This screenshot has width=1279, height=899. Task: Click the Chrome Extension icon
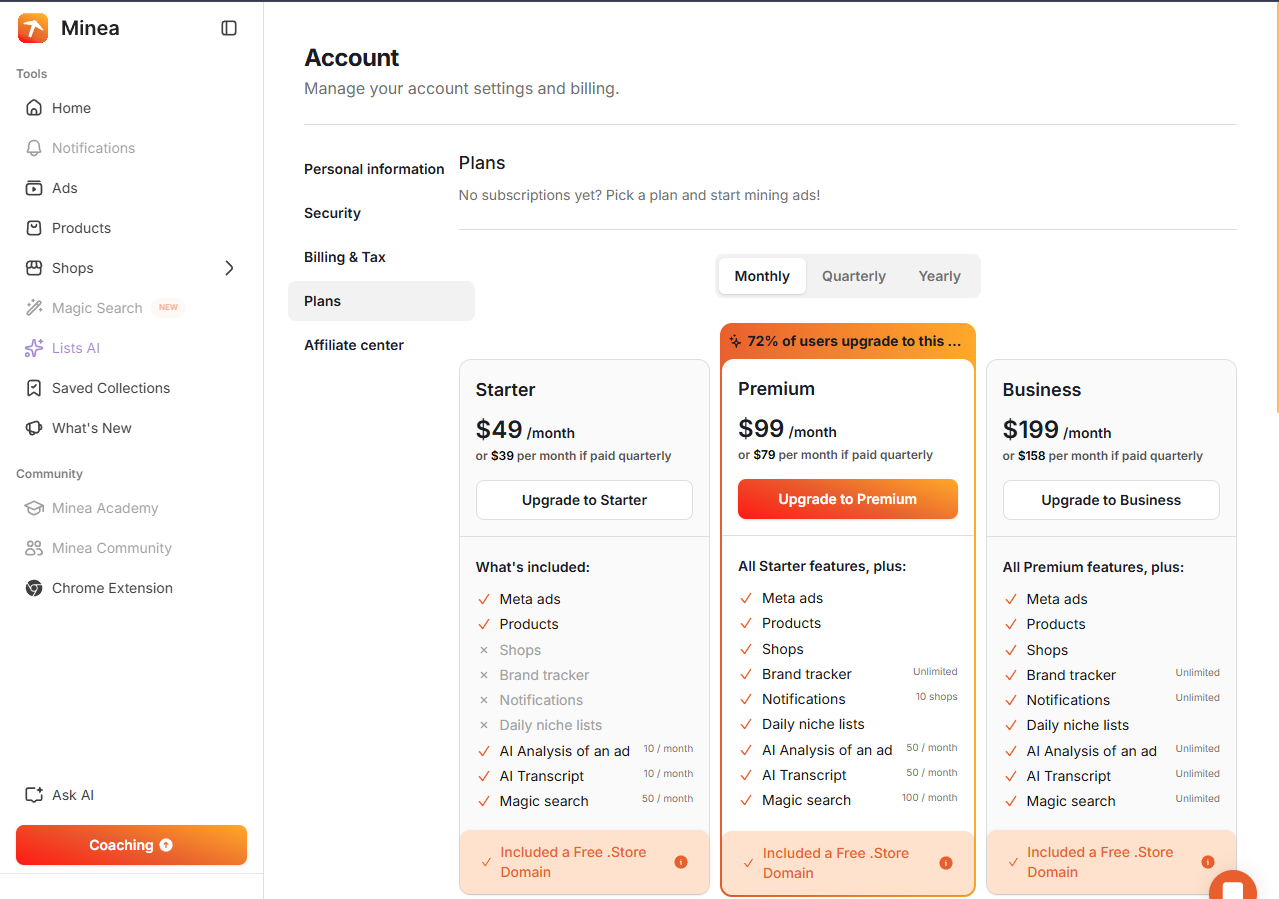coord(34,588)
